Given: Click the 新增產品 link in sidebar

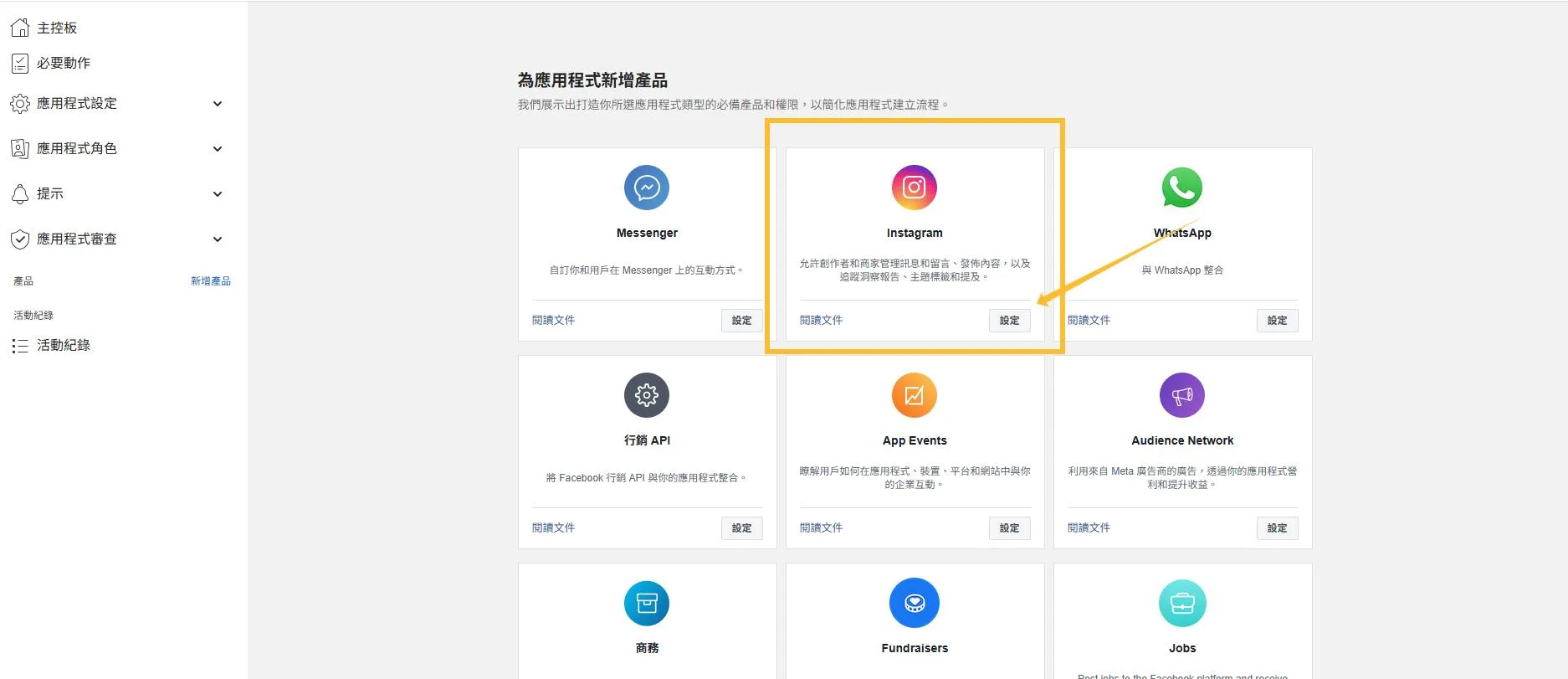Looking at the screenshot, I should pos(210,281).
